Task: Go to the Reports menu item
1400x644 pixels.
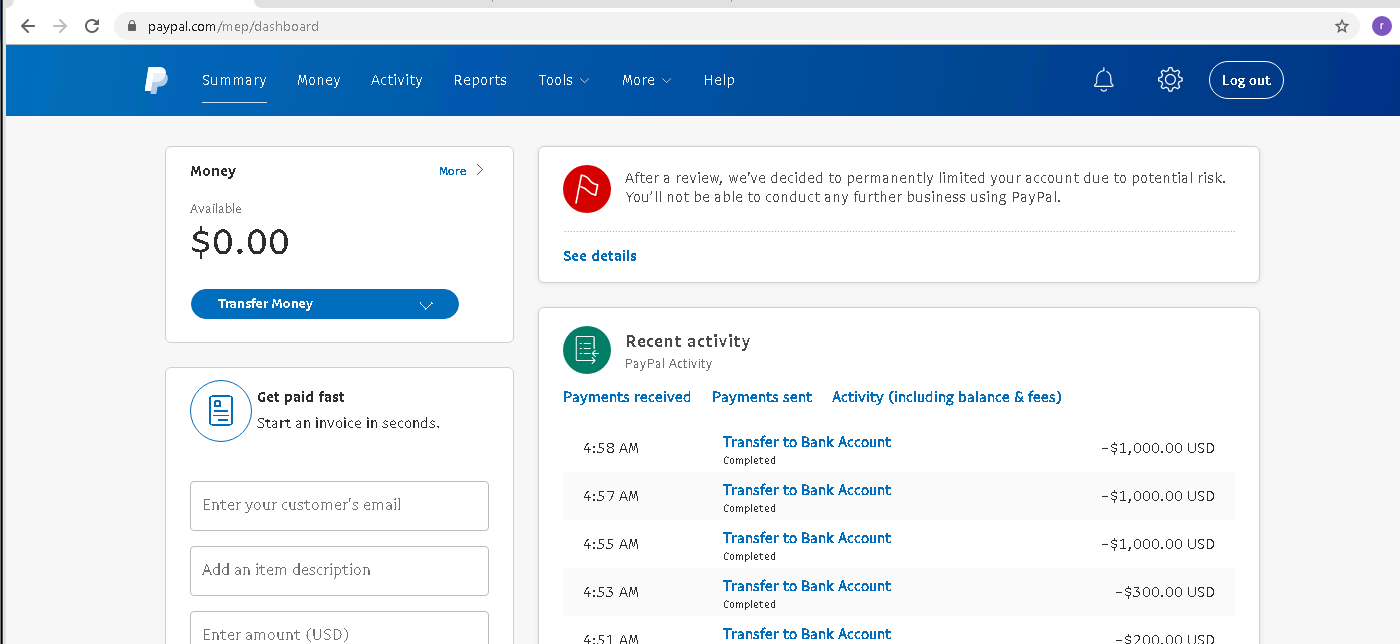Action: click(480, 80)
